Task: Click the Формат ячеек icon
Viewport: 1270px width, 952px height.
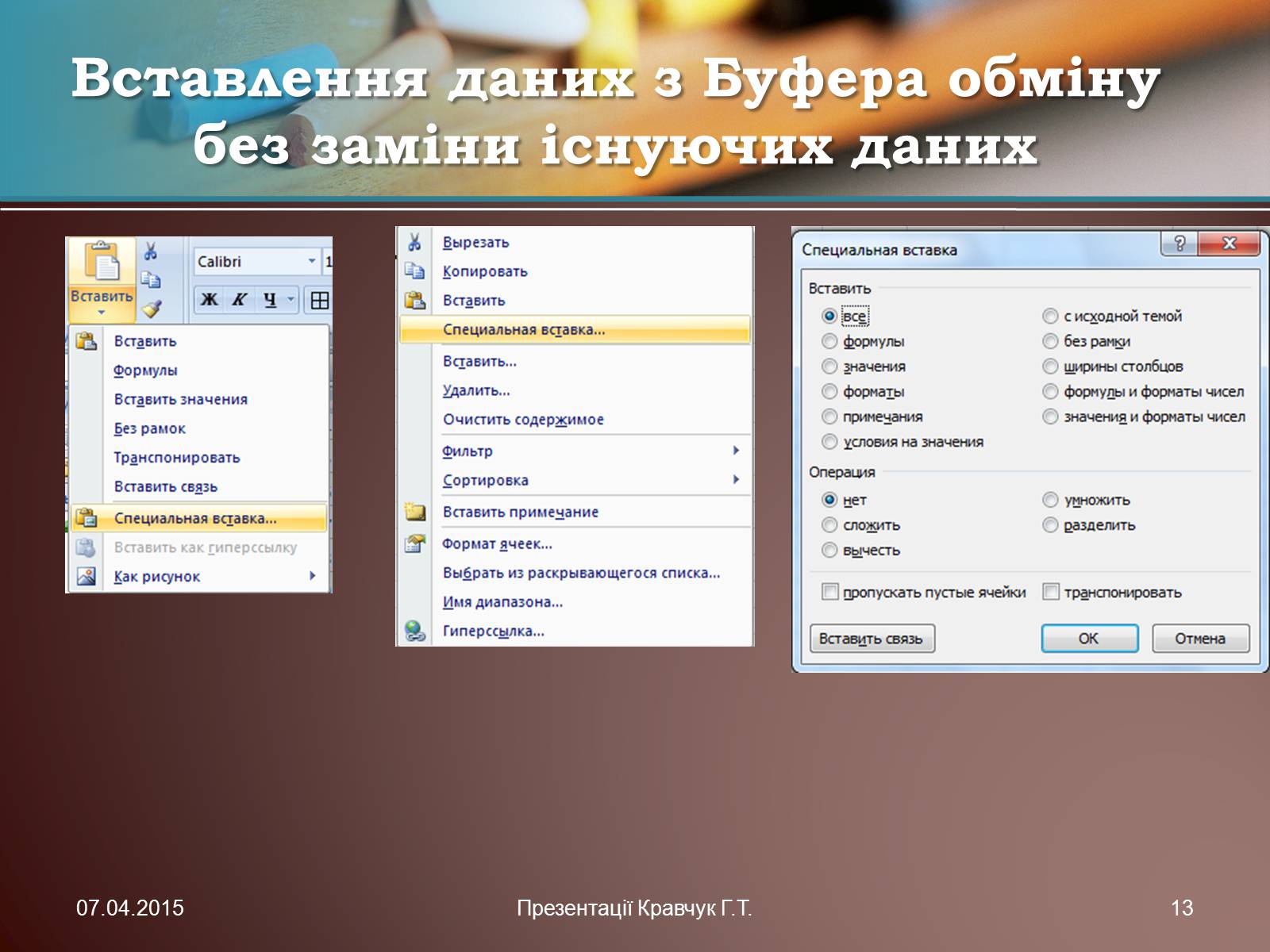Action: pos(414,543)
